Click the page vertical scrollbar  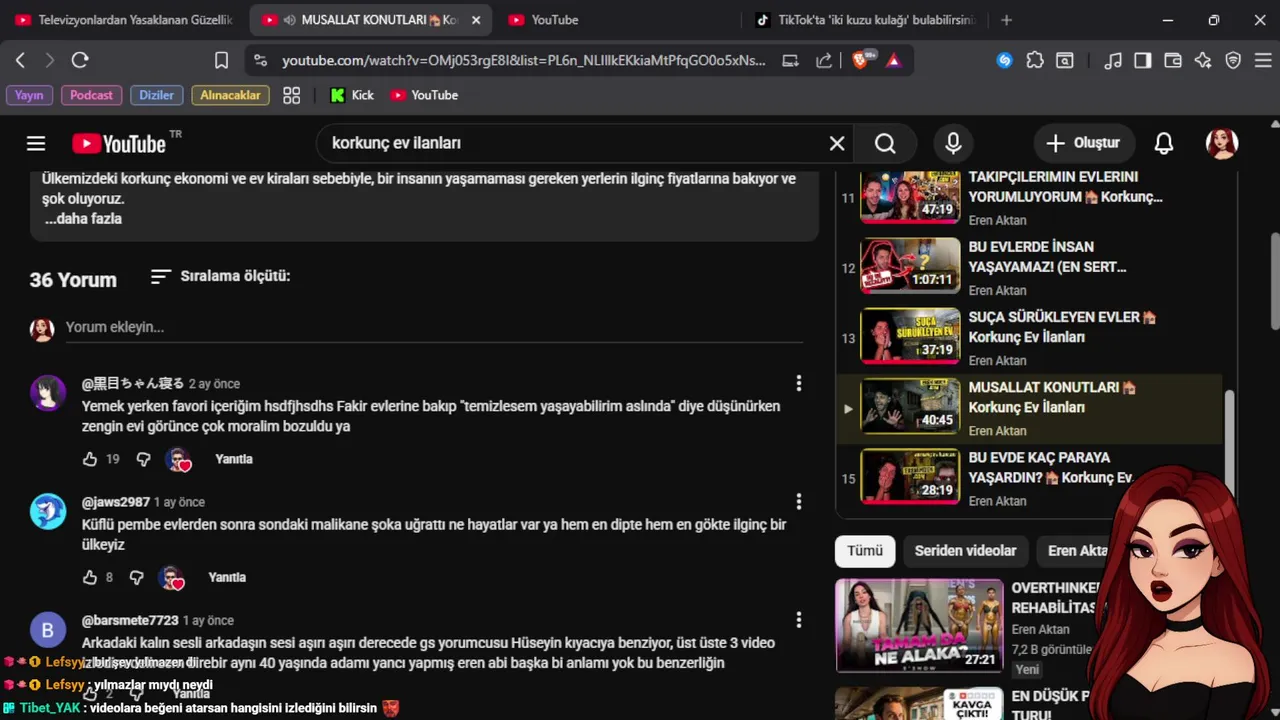1274,280
